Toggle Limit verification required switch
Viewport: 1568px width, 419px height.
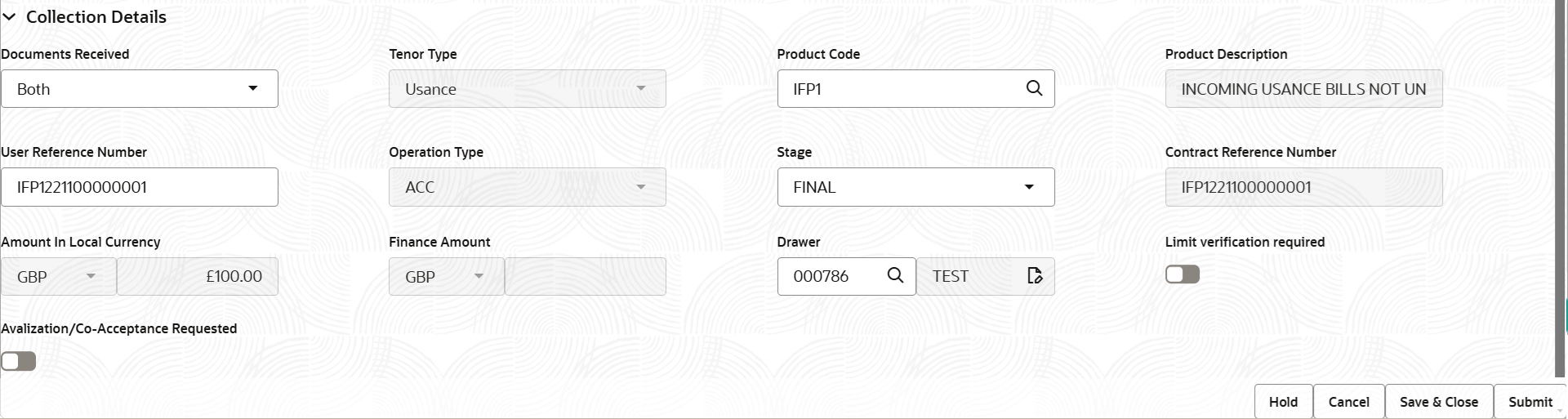click(1183, 274)
